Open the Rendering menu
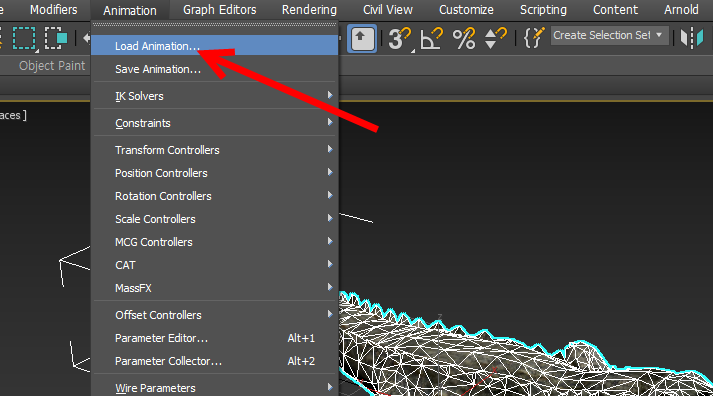The height and width of the screenshot is (396, 713). click(309, 10)
